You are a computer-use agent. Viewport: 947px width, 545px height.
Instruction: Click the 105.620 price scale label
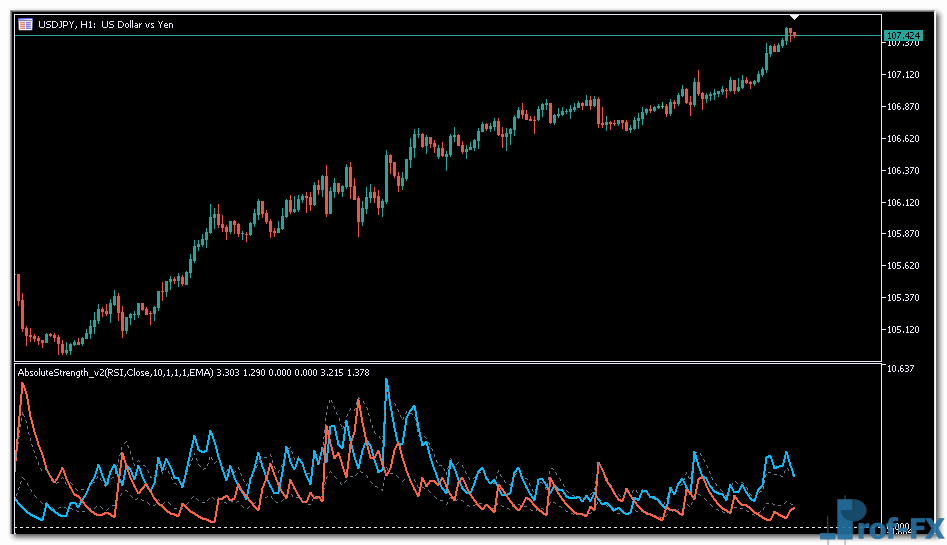(903, 266)
